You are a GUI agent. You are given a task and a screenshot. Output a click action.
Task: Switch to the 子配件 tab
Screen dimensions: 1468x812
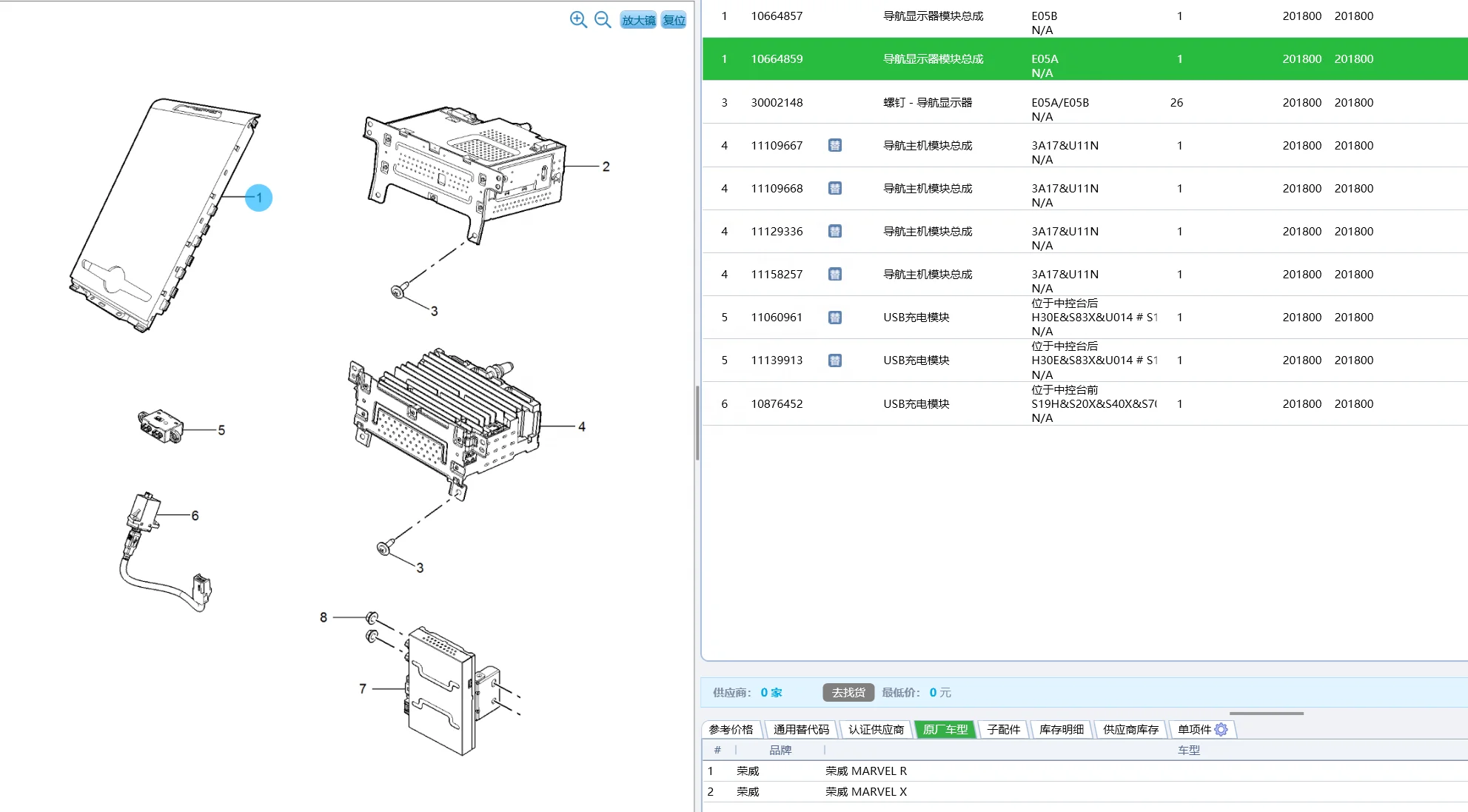[1003, 729]
